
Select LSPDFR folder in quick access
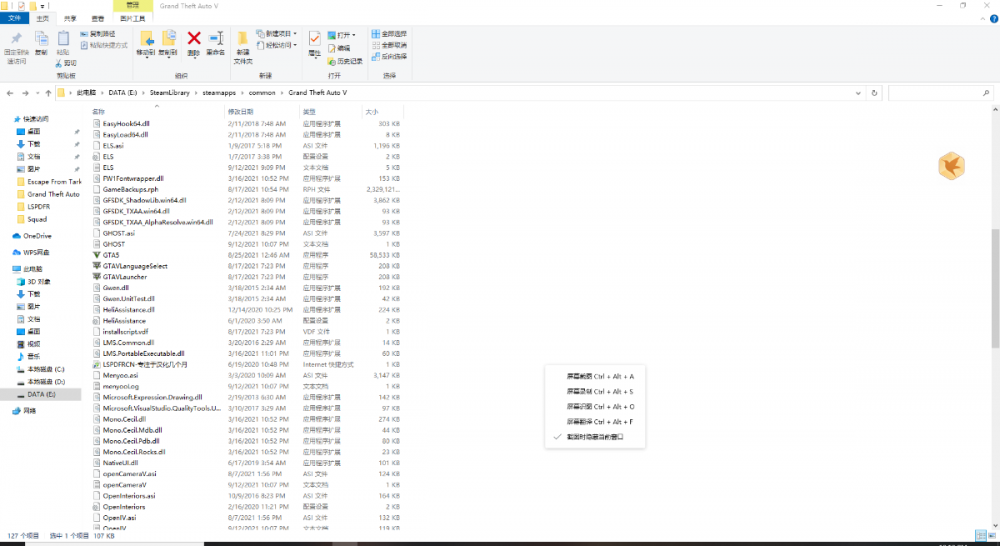33,207
